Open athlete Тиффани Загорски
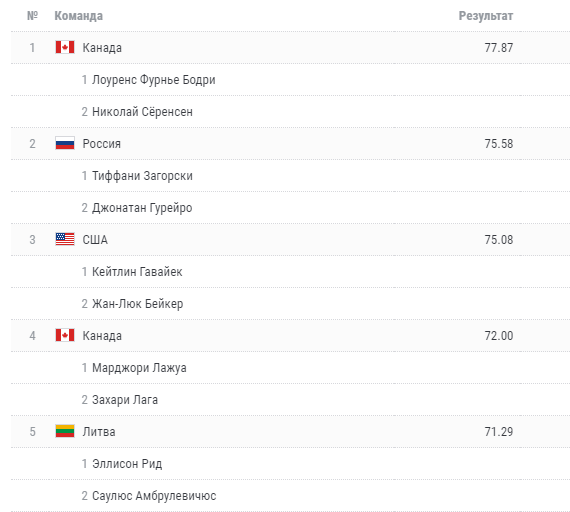Viewport: 570px width, 512px height. pos(142,176)
